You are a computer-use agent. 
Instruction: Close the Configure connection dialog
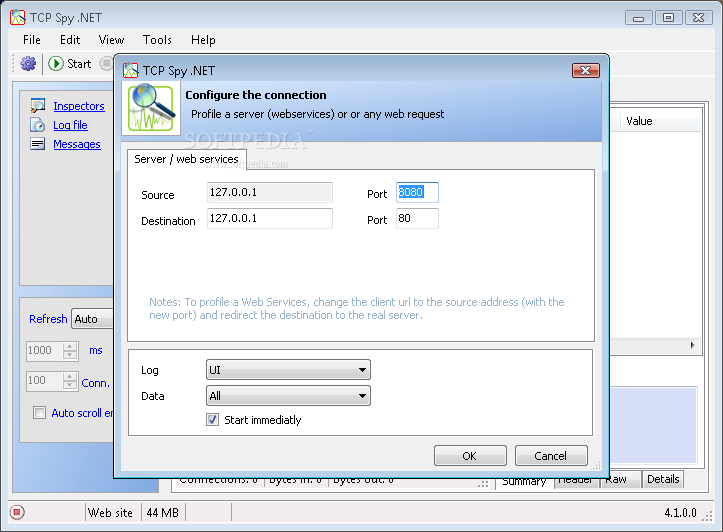click(x=586, y=71)
